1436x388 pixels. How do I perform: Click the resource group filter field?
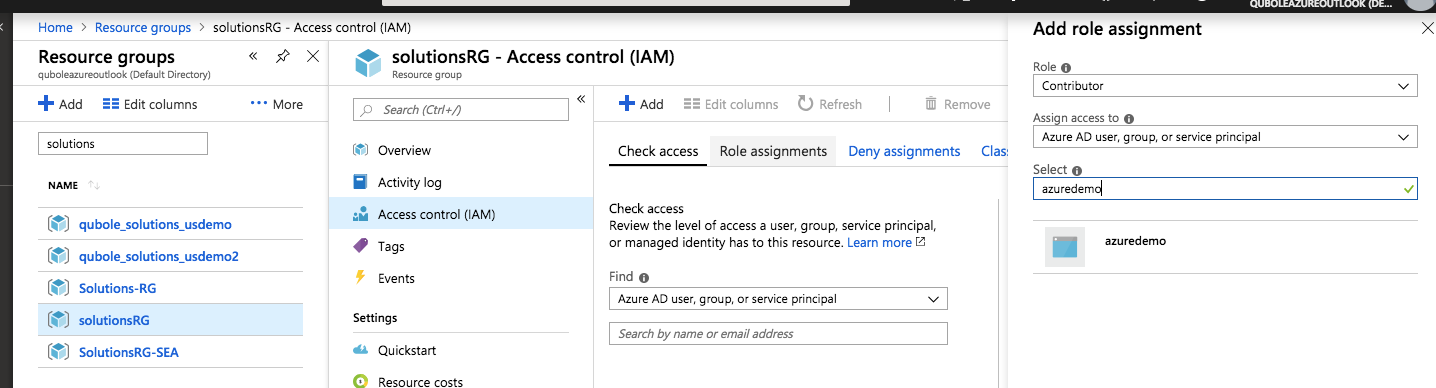tap(122, 144)
